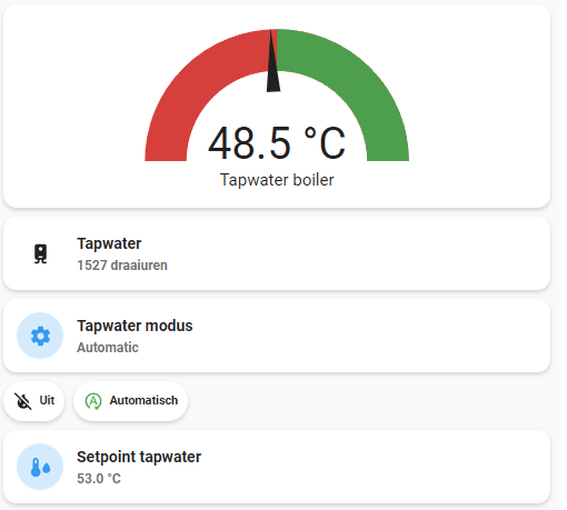Select the Uit mode chip
This screenshot has width=567, height=510.
point(34,401)
